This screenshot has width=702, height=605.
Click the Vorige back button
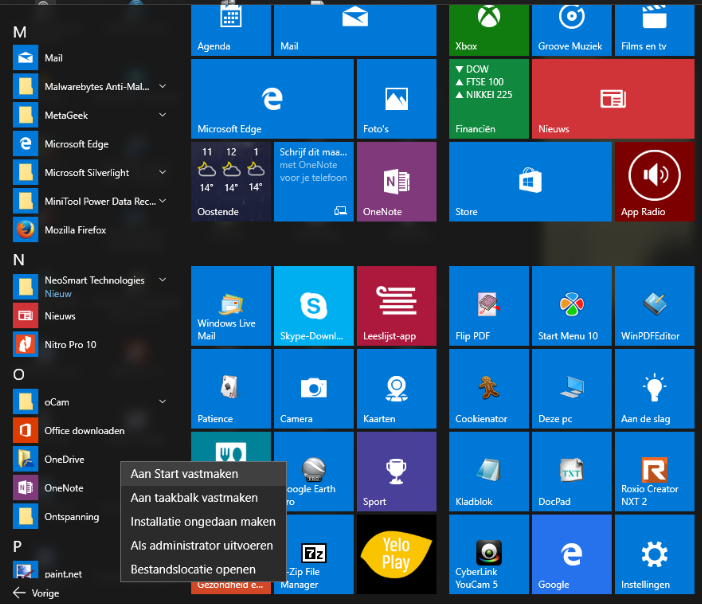[36, 593]
